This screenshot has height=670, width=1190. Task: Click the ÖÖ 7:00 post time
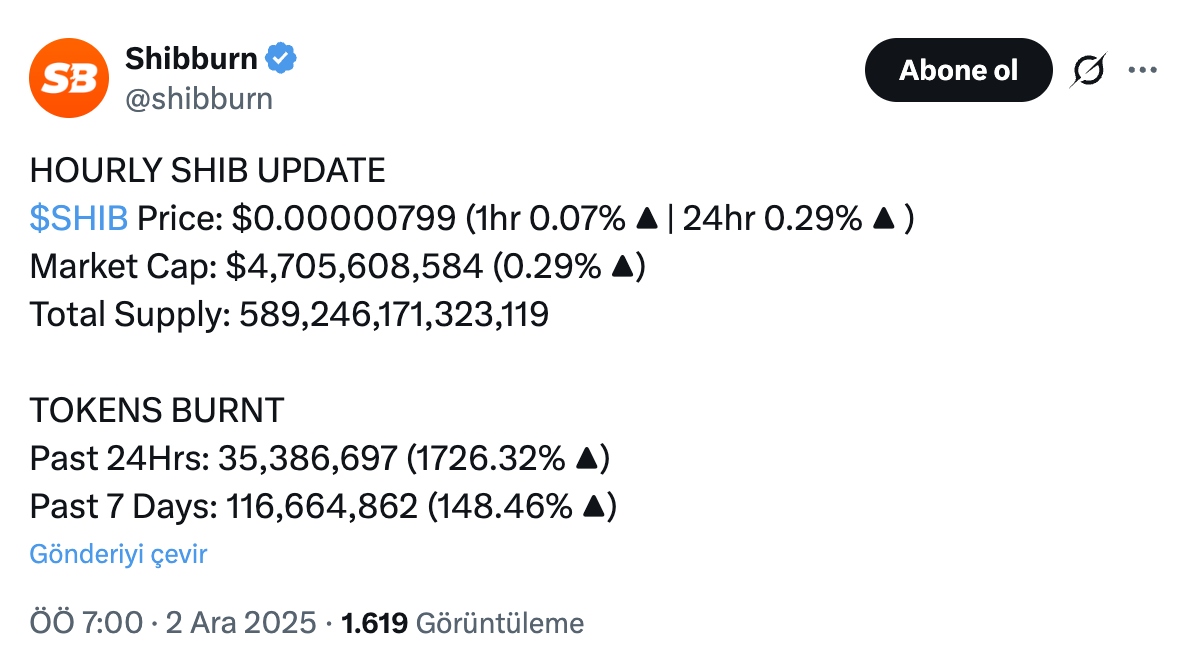tap(86, 624)
